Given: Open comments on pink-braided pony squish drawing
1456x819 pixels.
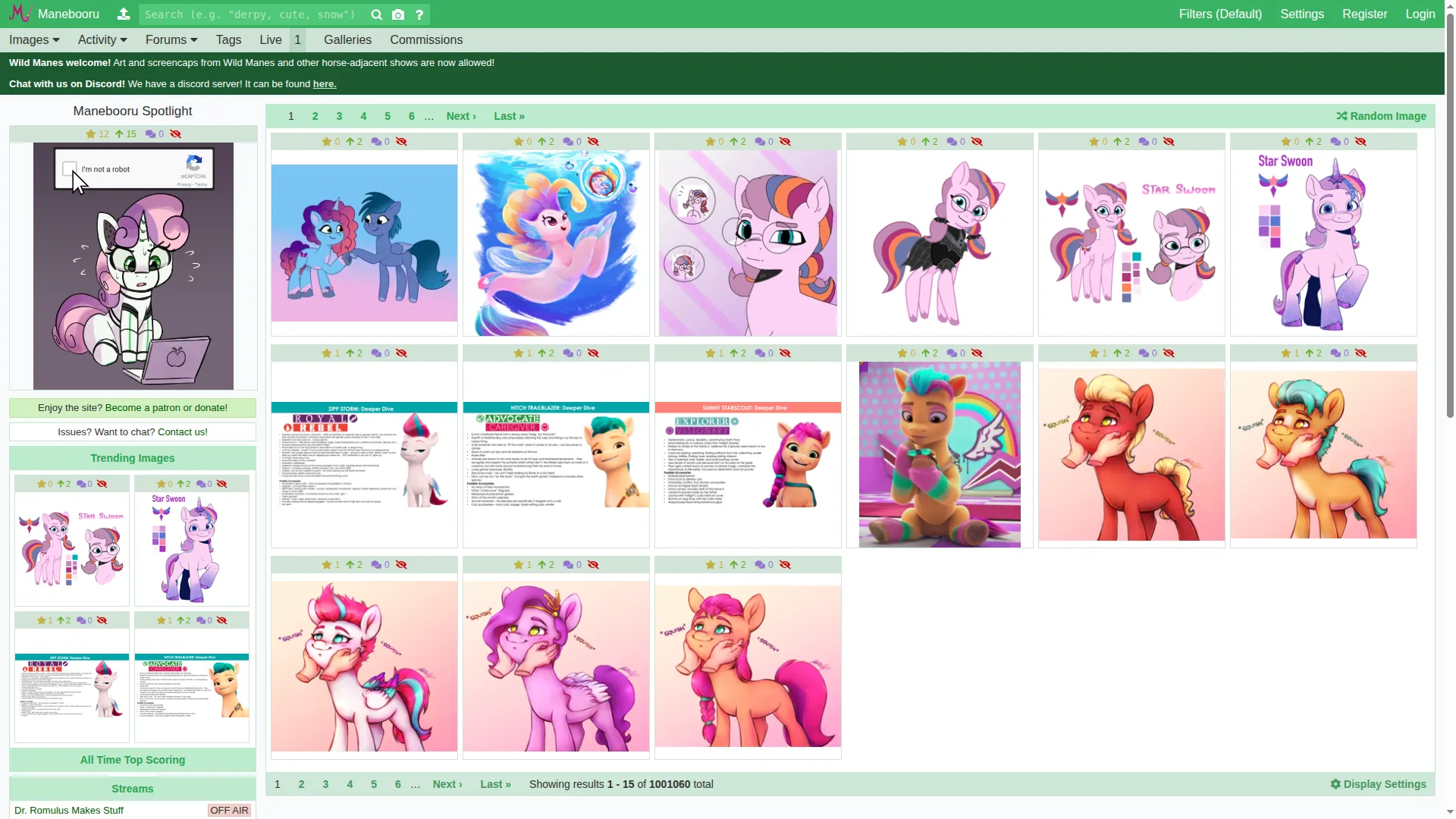Looking at the screenshot, I should (760, 565).
